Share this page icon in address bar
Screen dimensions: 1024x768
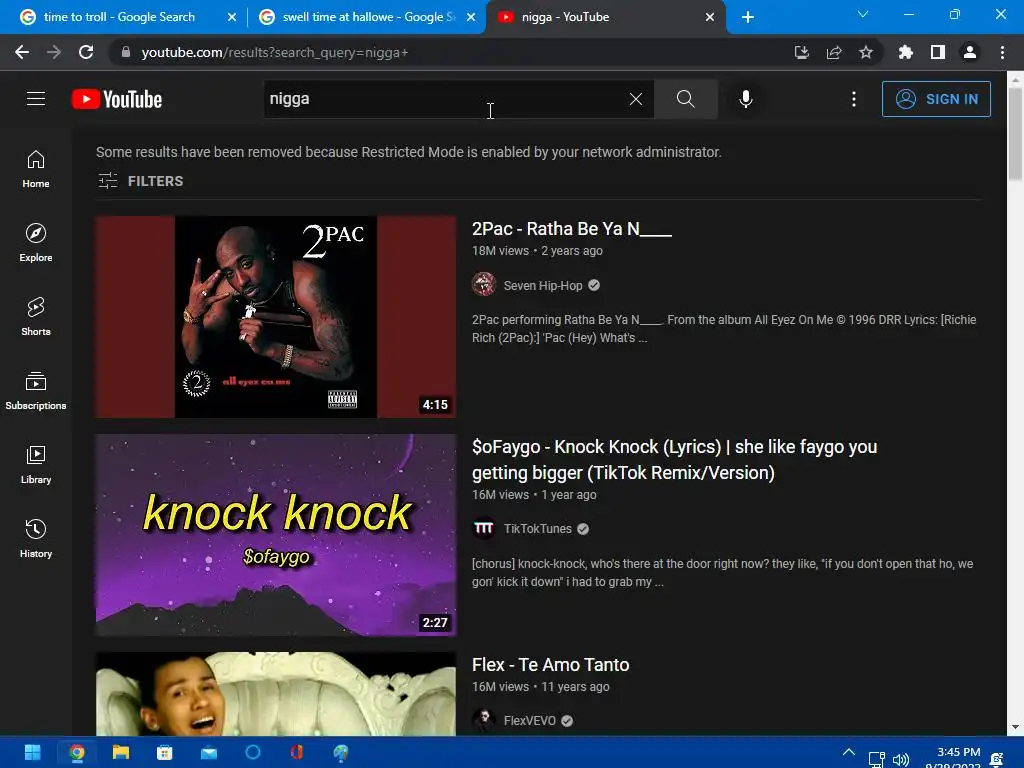coord(834,52)
